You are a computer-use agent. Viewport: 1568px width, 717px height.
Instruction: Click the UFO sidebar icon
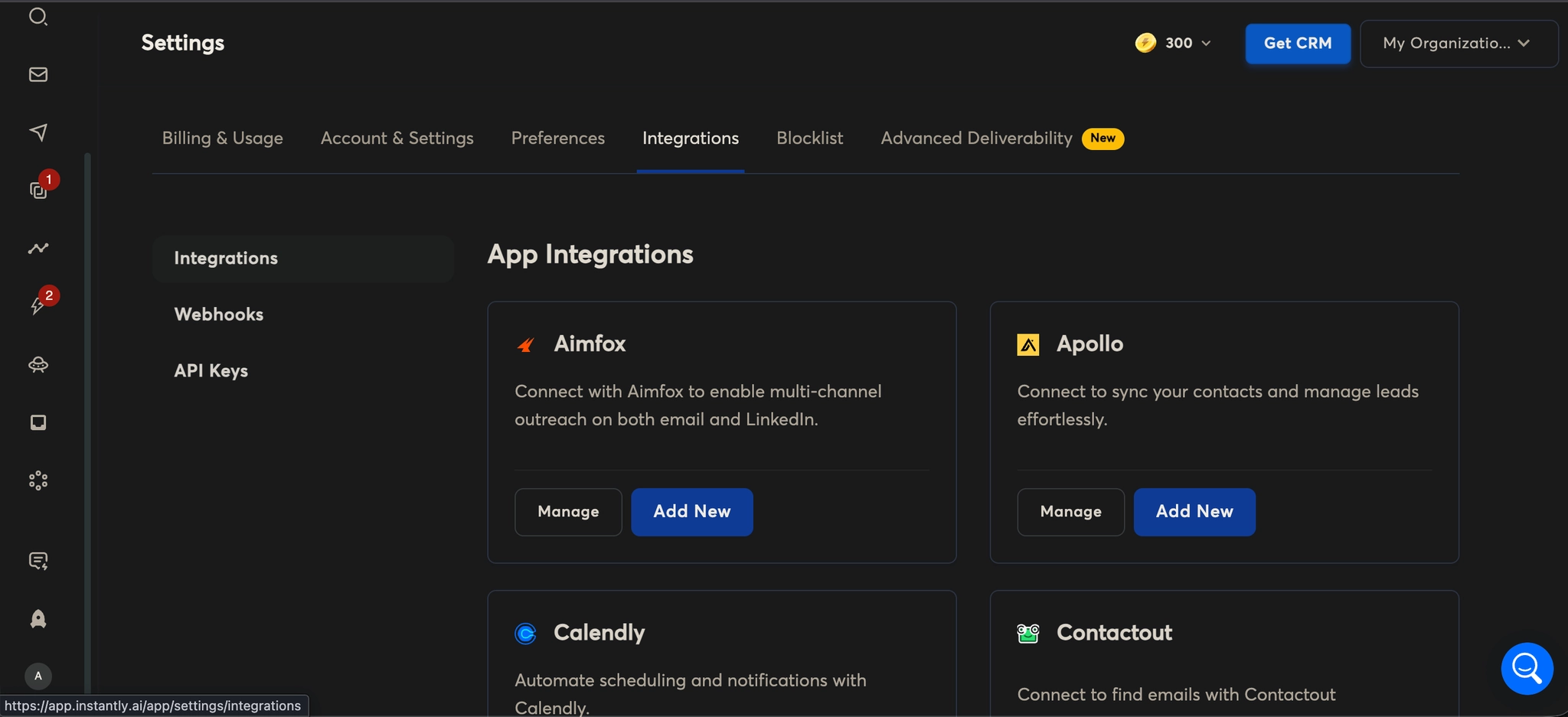point(38,365)
